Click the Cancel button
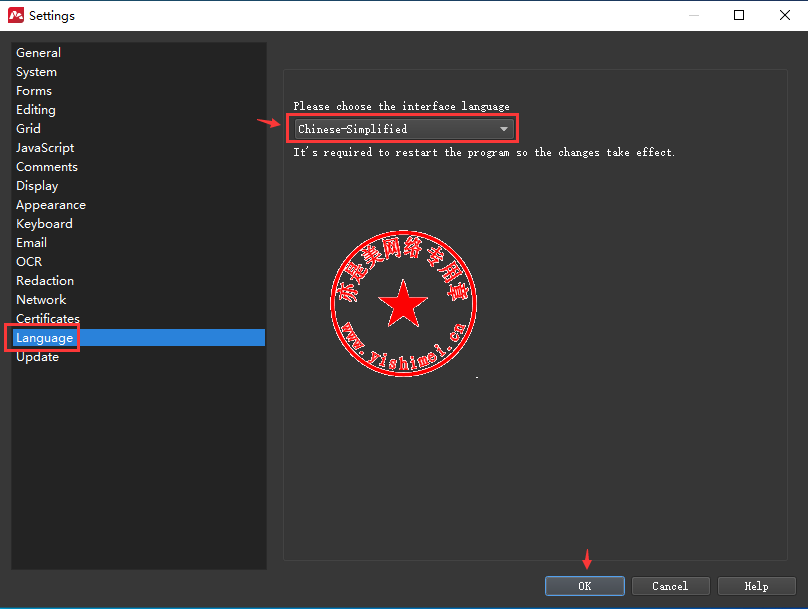 tap(670, 586)
